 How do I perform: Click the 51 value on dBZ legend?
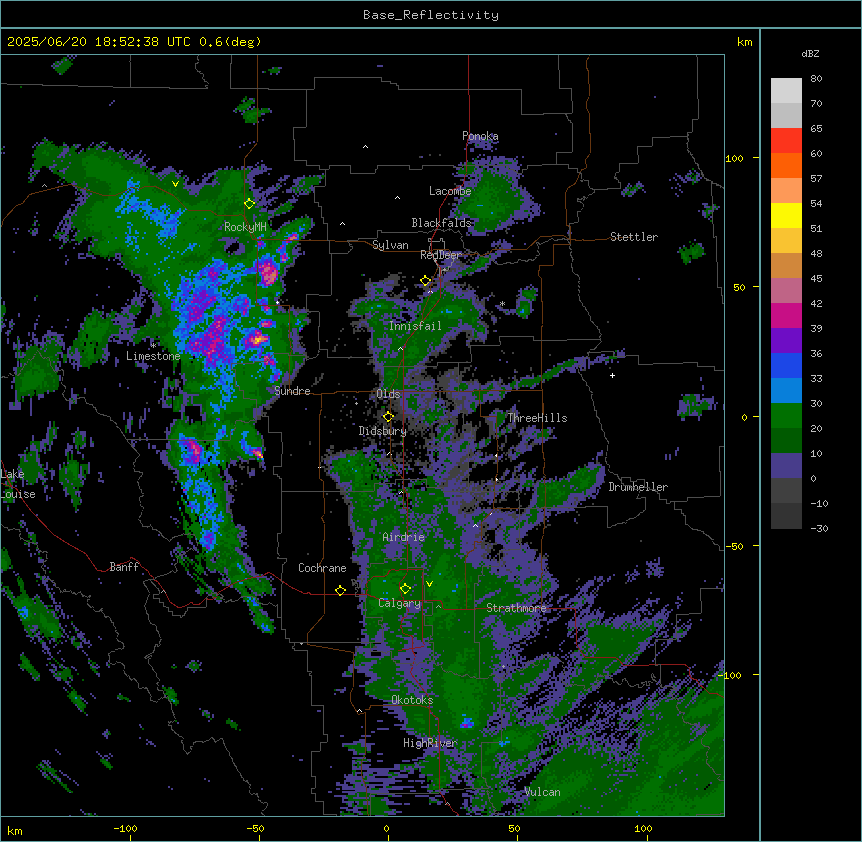816,229
